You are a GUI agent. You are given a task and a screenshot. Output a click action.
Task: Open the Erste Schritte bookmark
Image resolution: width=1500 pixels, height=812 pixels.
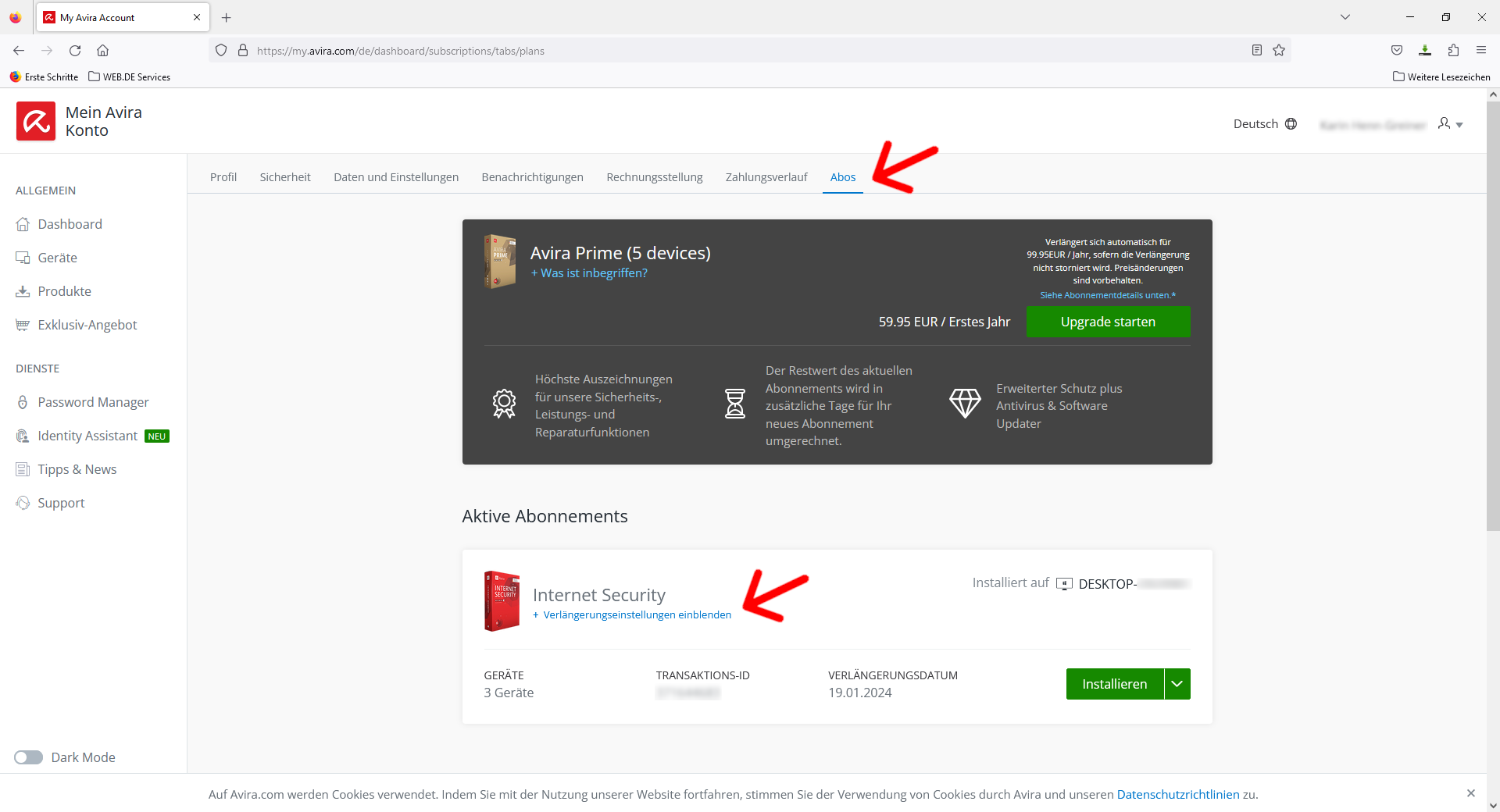coord(45,77)
